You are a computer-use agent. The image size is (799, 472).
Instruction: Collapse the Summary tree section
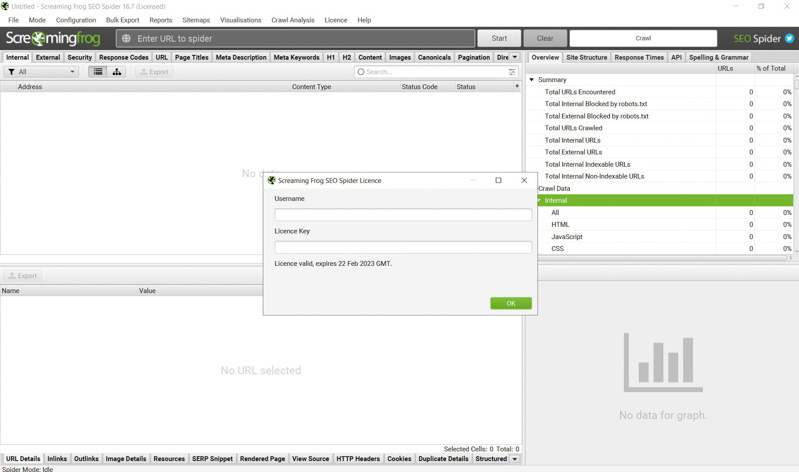click(532, 80)
